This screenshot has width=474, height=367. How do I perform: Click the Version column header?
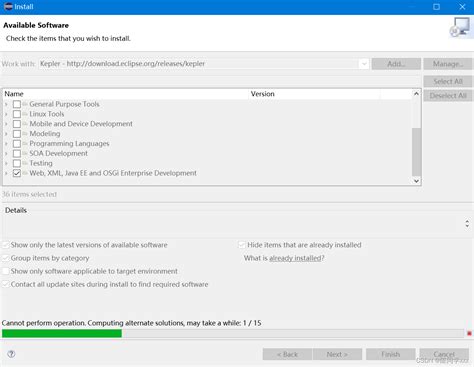coord(314,94)
